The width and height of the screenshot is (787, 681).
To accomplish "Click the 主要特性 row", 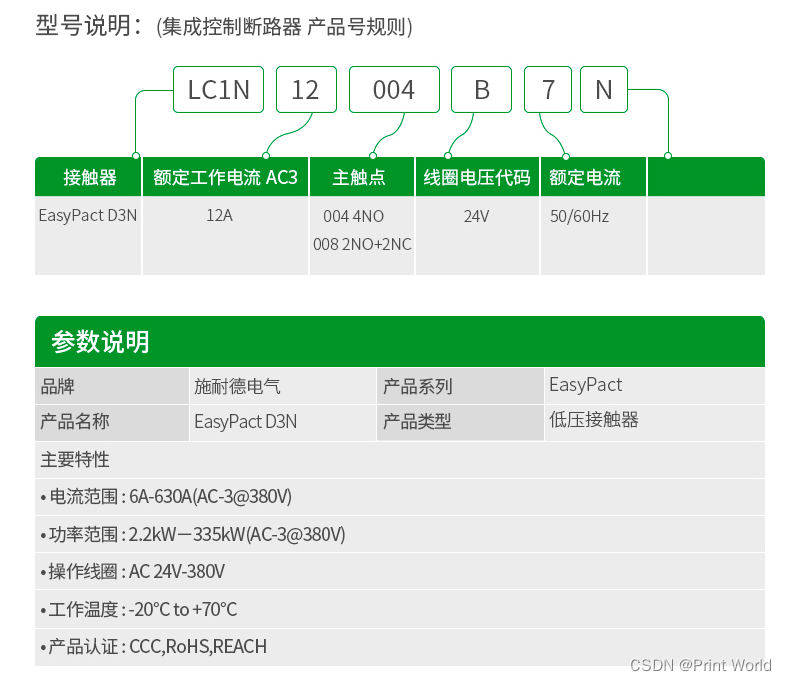I will (x=400, y=460).
